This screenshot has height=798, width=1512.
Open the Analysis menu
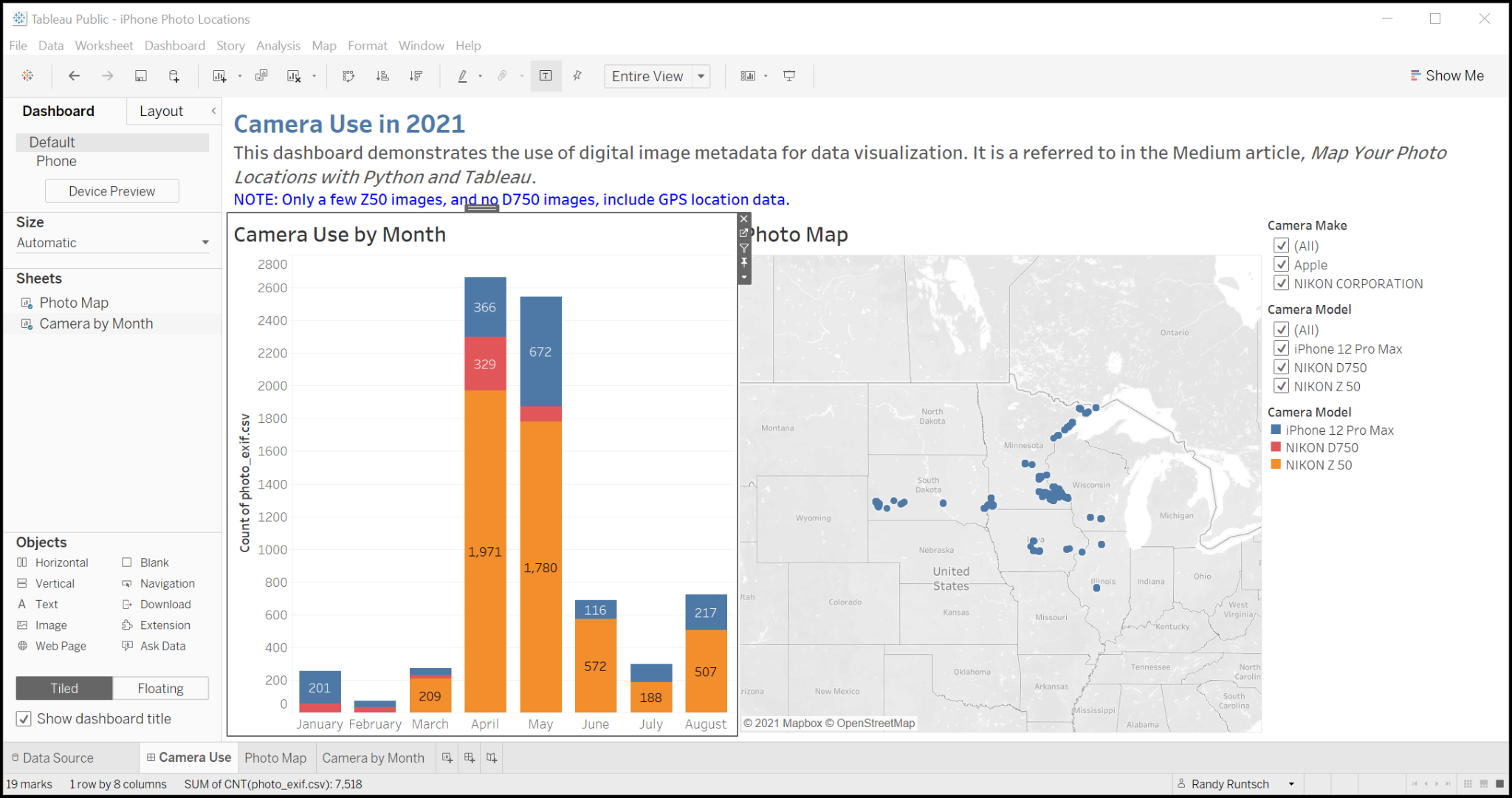[x=278, y=46]
